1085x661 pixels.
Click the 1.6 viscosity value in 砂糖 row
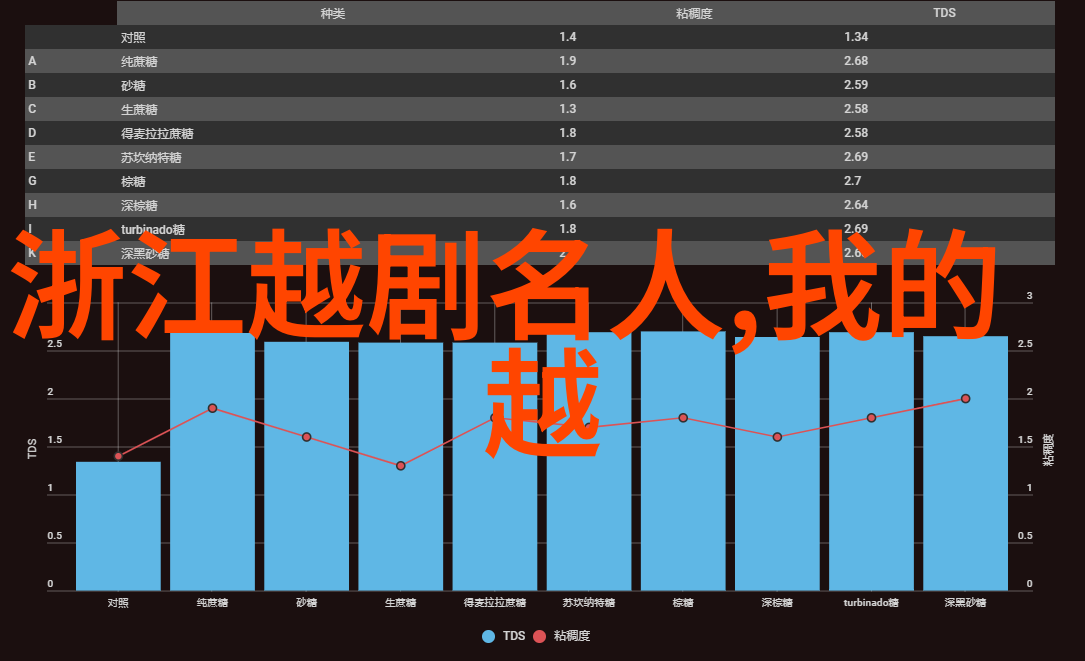[567, 84]
